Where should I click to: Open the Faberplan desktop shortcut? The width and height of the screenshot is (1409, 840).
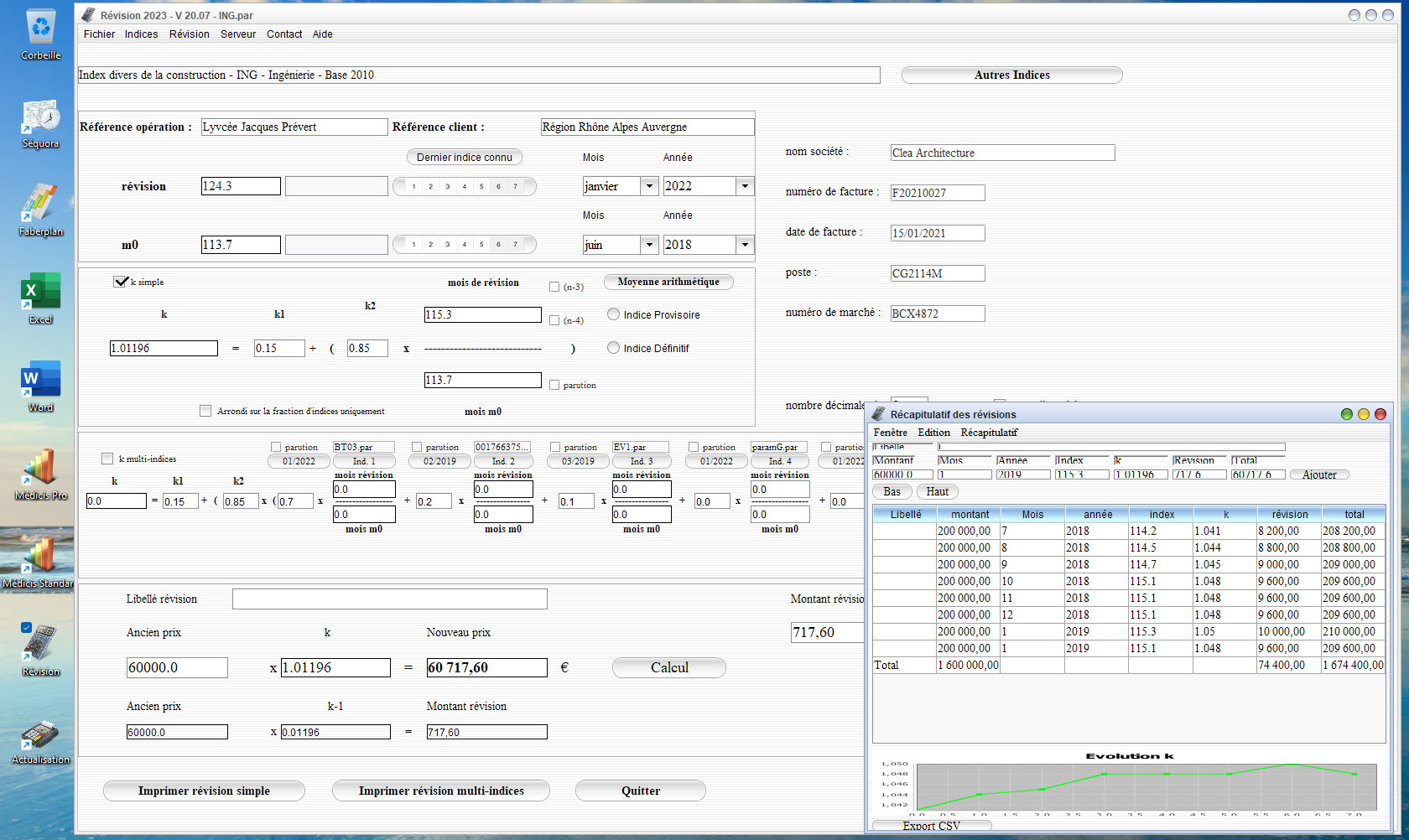tap(40, 210)
